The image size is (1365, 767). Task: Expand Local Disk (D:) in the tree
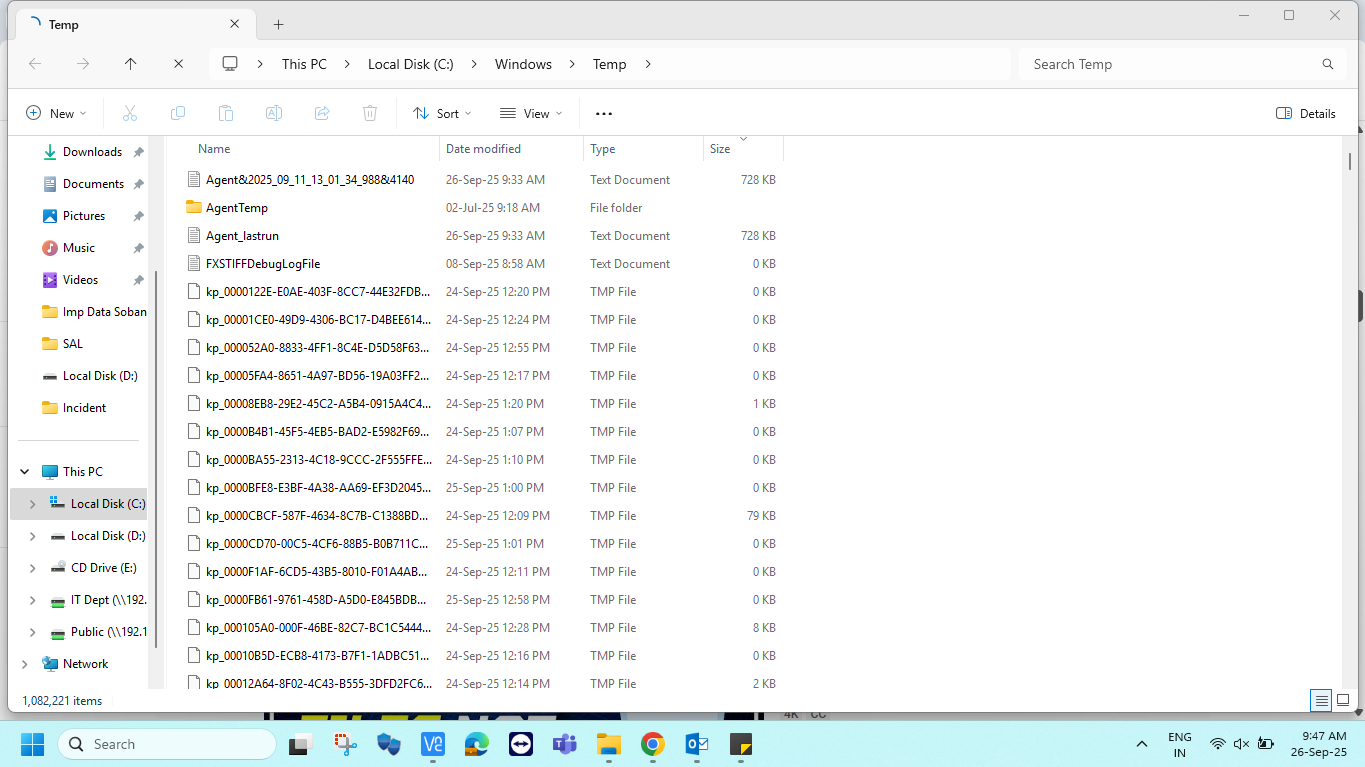pos(31,535)
